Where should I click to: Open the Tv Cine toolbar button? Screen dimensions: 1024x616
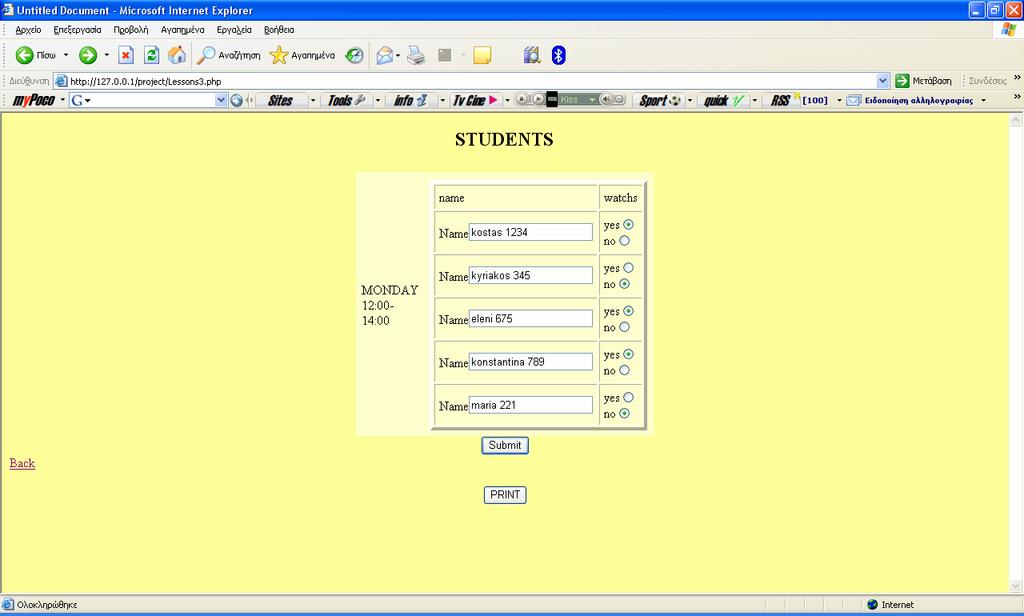[475, 100]
